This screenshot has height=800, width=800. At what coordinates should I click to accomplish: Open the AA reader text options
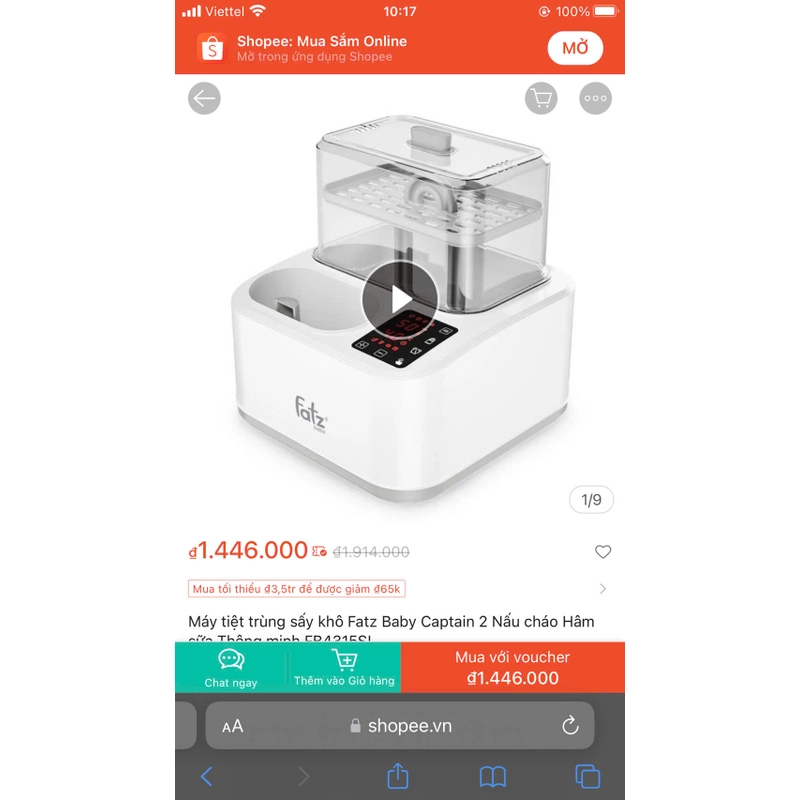[233, 726]
